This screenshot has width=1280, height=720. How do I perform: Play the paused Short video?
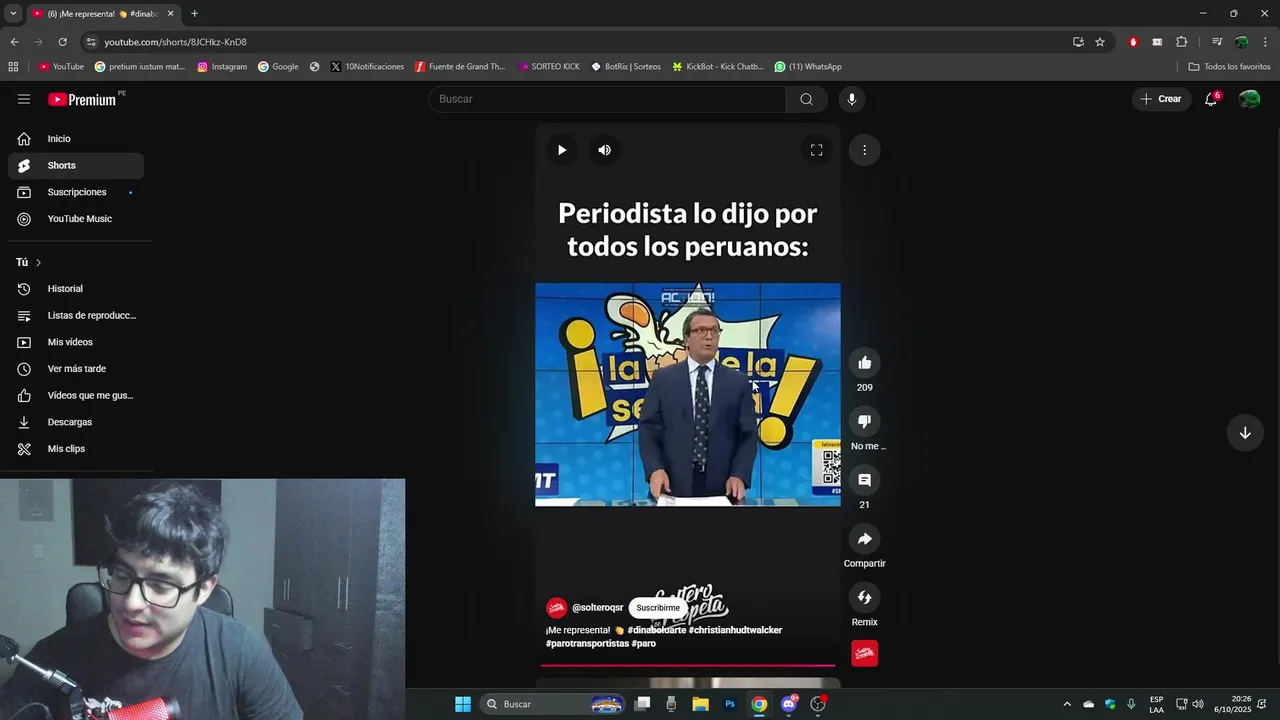(562, 150)
